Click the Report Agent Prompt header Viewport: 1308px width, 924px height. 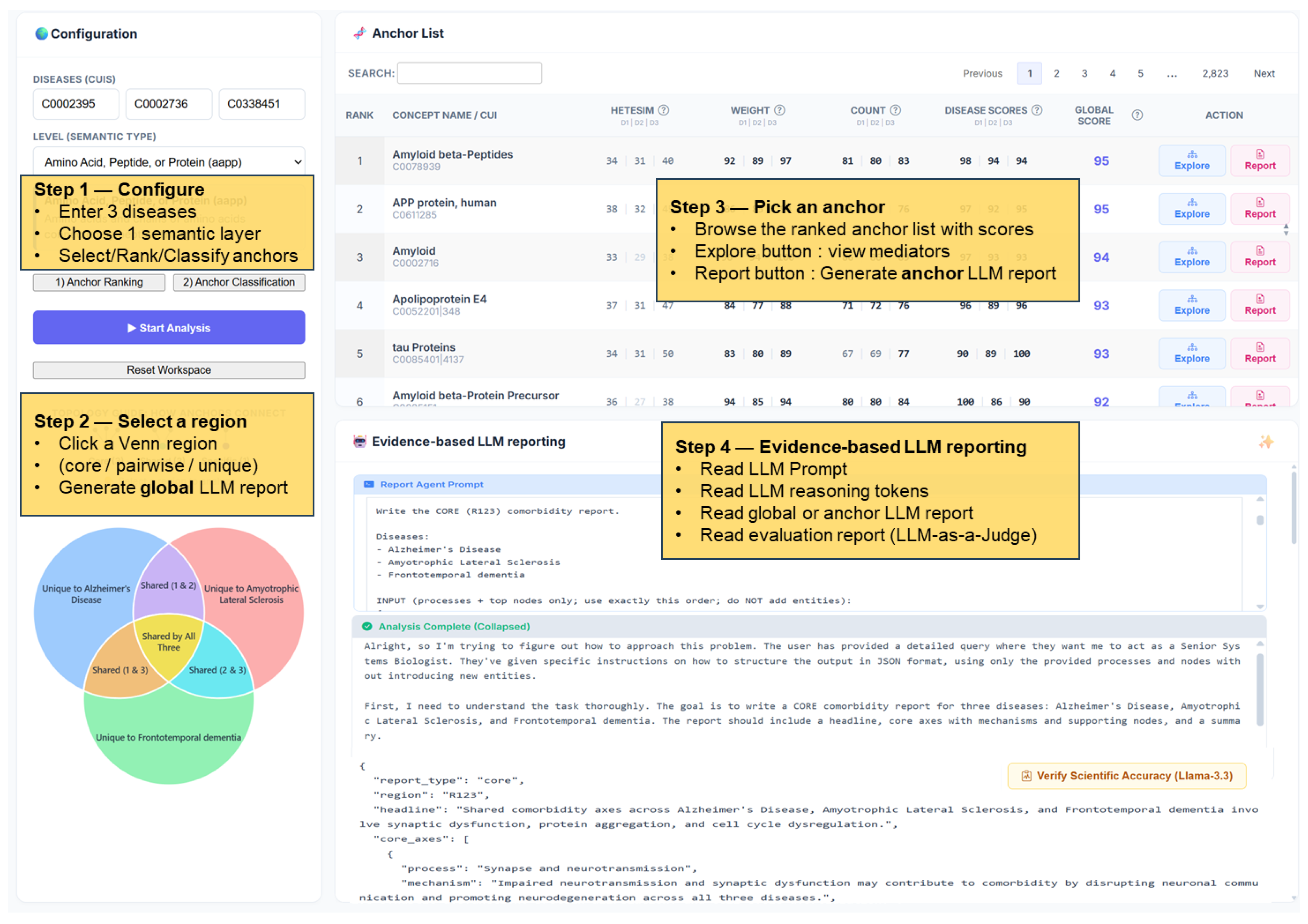coord(809,485)
